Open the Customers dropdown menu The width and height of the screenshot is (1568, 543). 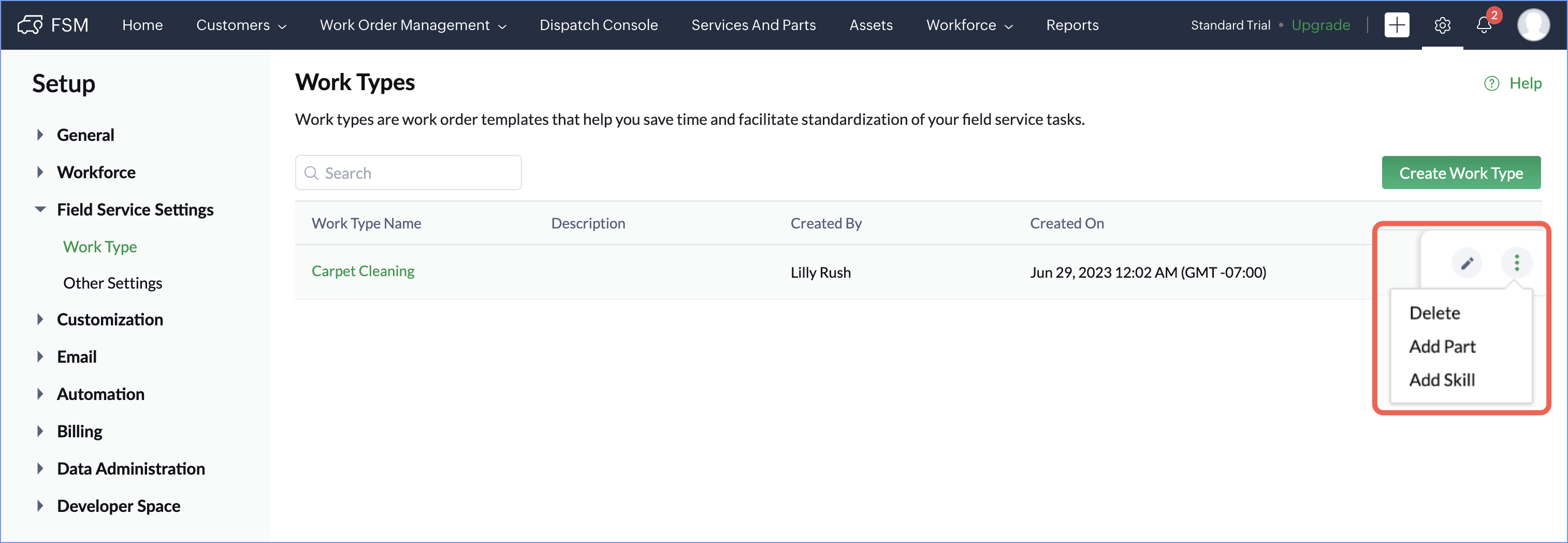(x=241, y=25)
